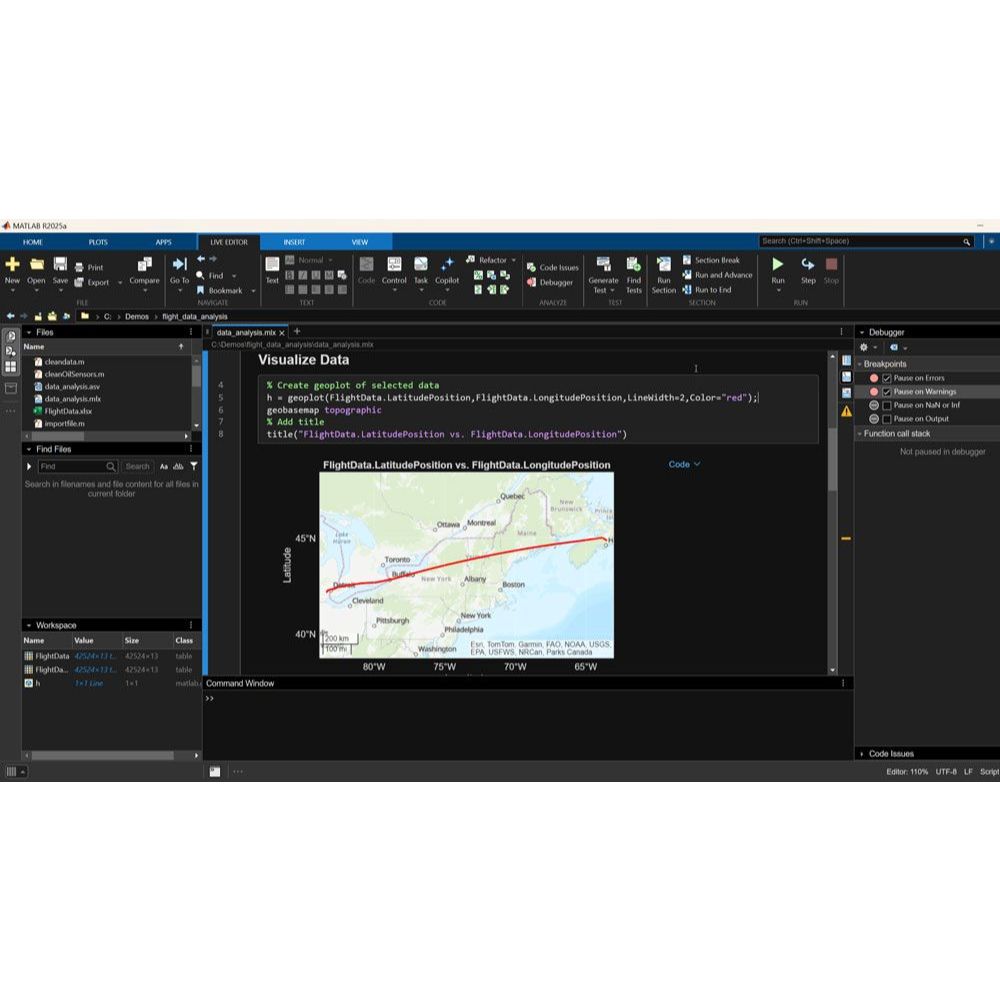Viewport: 1000px width, 1000px height.
Task: Uncheck Pause on Errors breakpoint
Action: (886, 378)
